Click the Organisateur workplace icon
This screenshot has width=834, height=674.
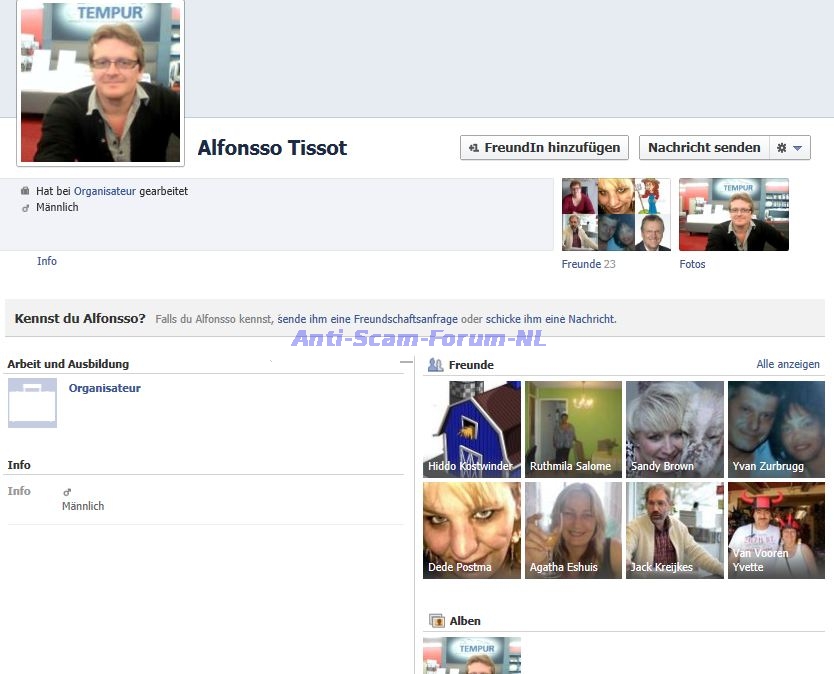32,403
